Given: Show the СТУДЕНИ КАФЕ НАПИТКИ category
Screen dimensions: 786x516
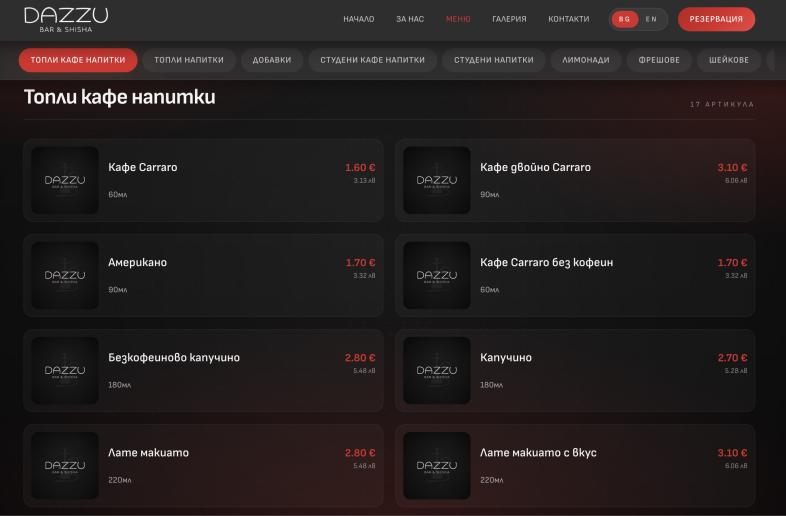Looking at the screenshot, I should coord(372,60).
